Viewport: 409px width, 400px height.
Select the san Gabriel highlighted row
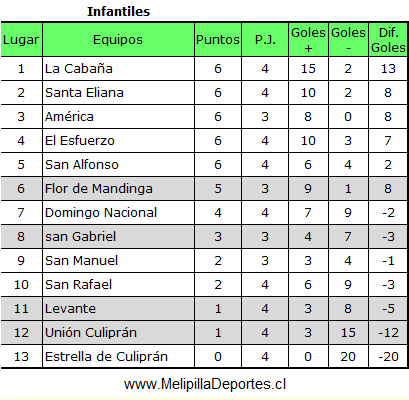point(204,237)
